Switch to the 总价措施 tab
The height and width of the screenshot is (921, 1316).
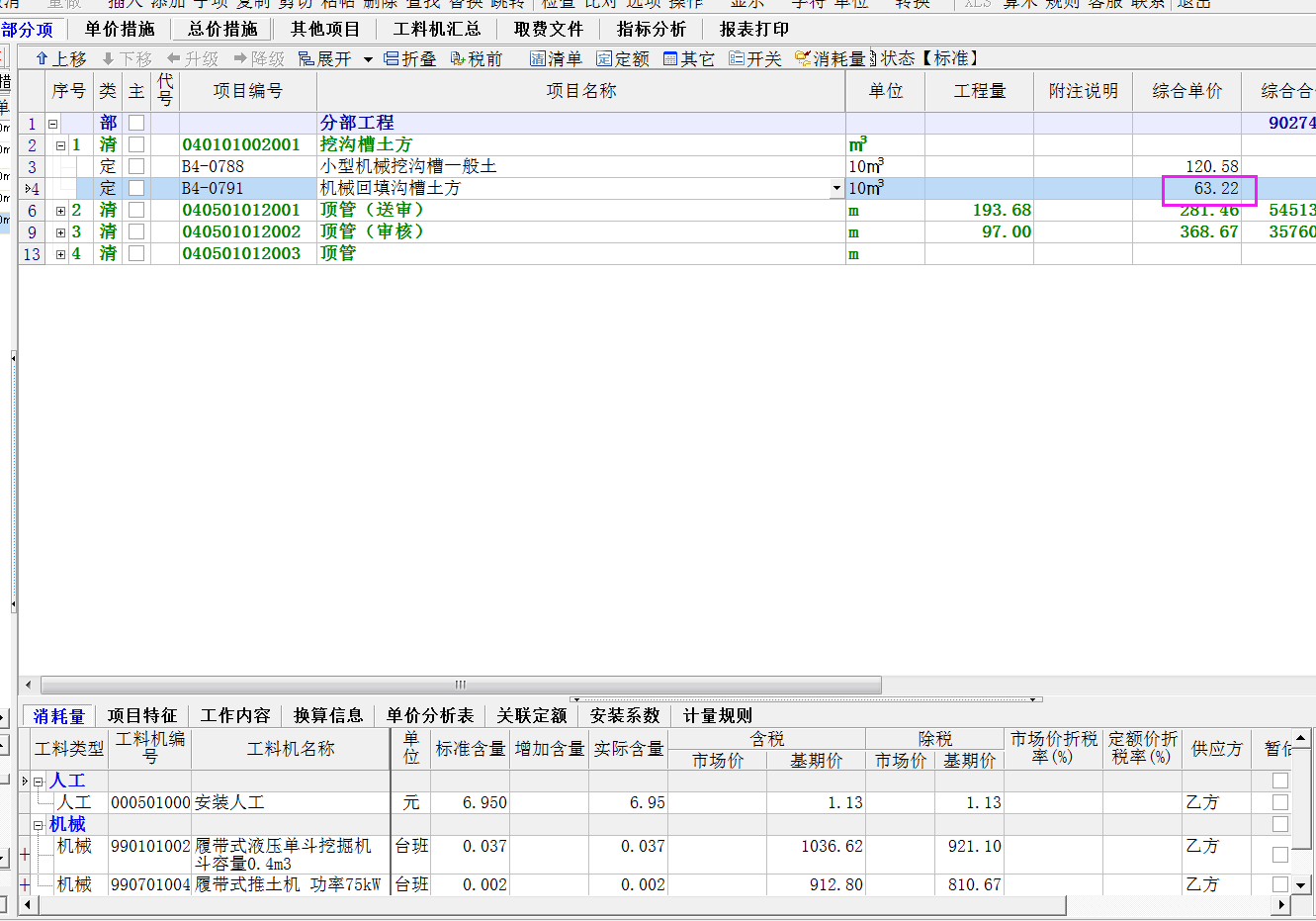pyautogui.click(x=222, y=30)
